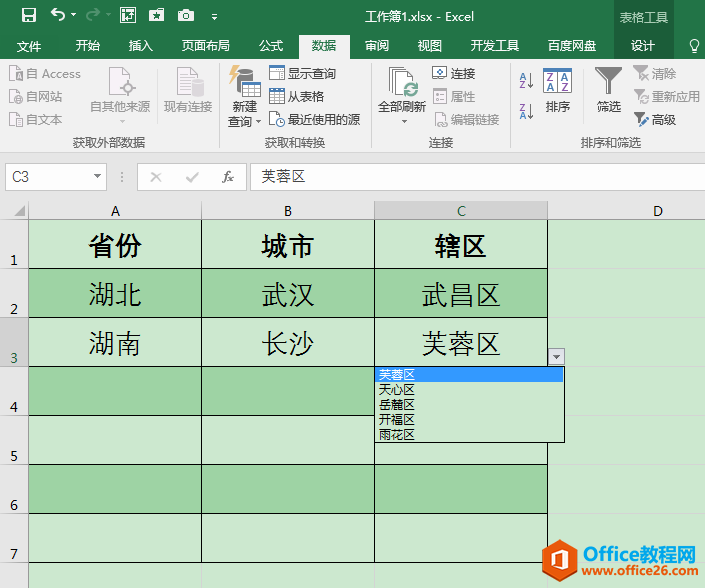
Task: Click the cell containing 长沙
Action: 288,342
